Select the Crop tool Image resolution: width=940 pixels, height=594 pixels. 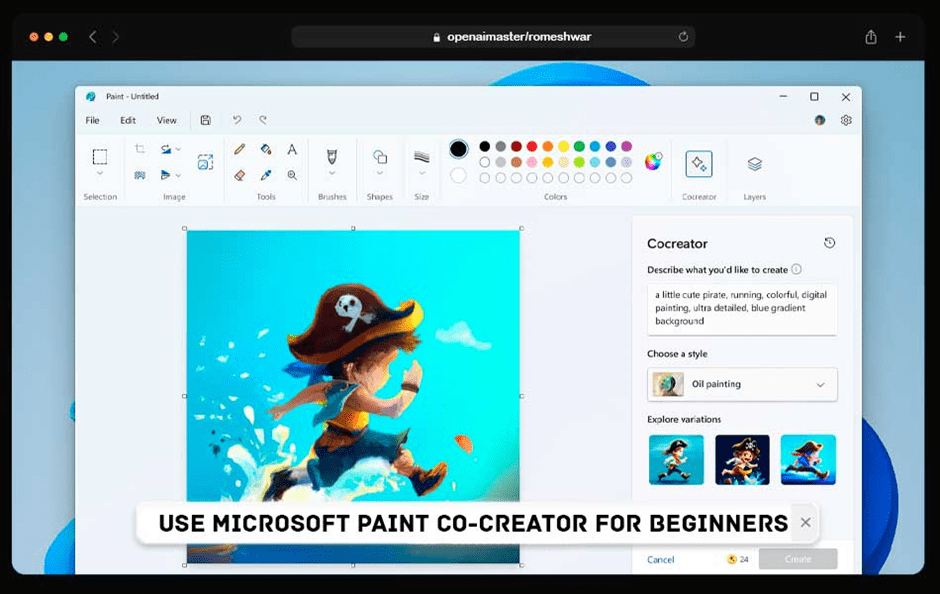click(x=140, y=148)
